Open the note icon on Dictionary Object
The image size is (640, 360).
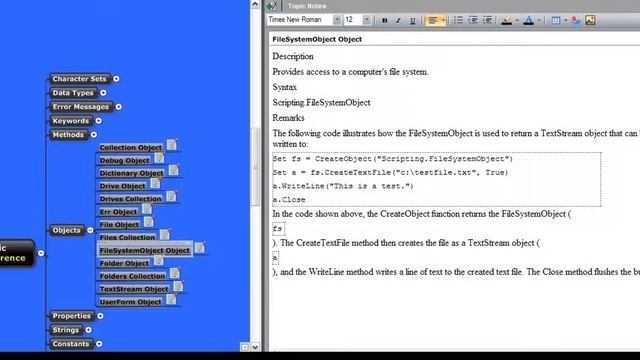click(x=173, y=170)
